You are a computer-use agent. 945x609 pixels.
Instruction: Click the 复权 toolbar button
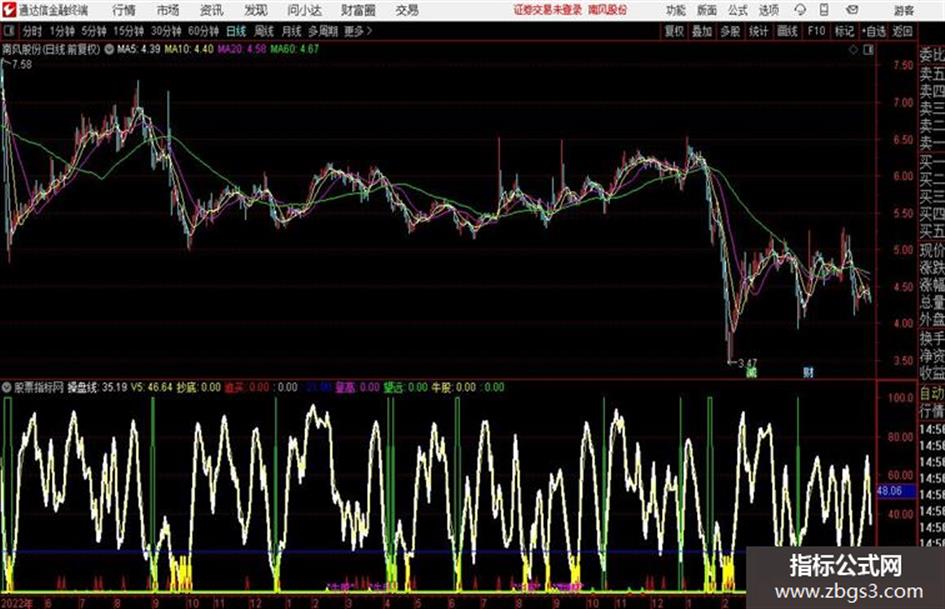(674, 31)
